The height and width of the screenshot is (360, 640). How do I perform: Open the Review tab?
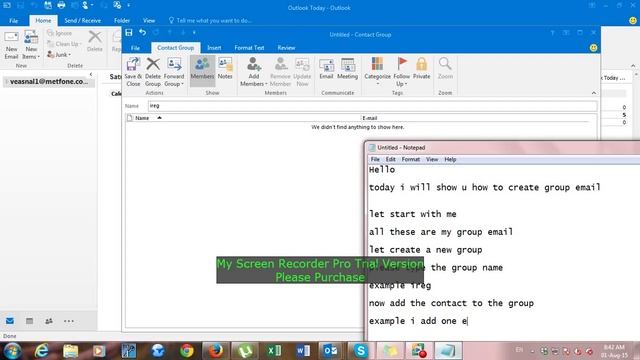coord(287,48)
